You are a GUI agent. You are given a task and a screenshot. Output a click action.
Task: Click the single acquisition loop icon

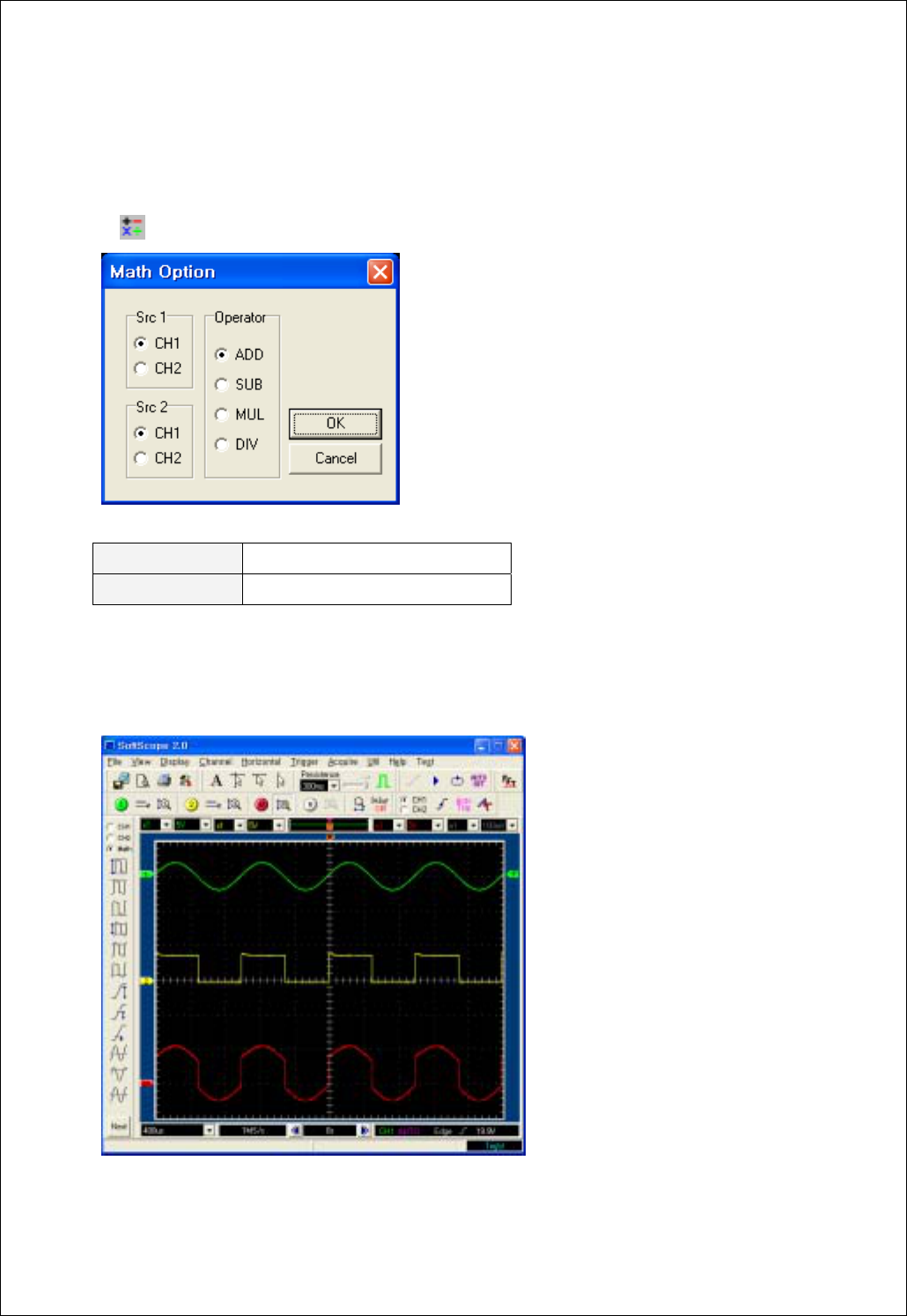click(x=457, y=781)
